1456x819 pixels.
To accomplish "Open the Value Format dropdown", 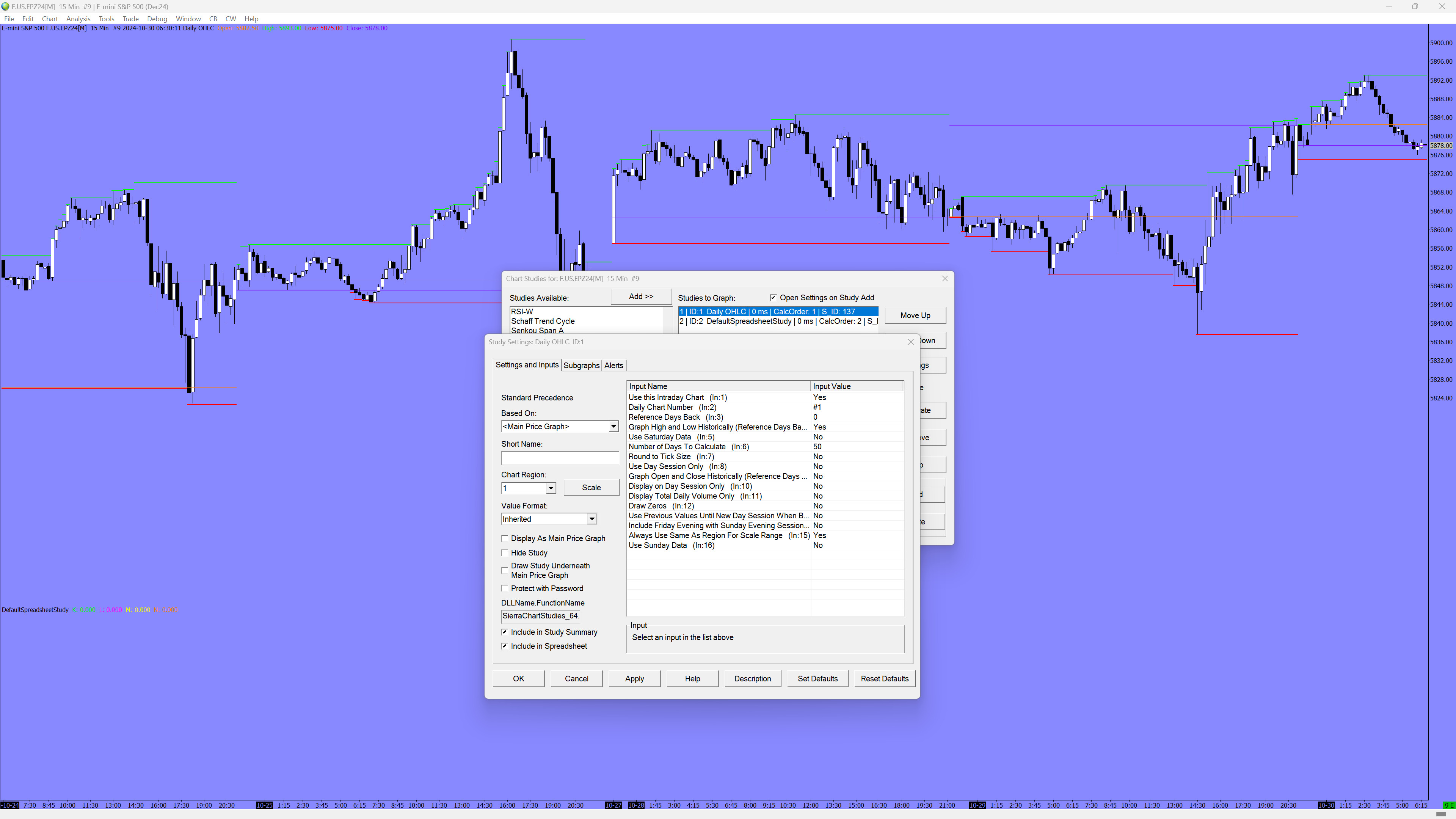I will click(x=592, y=519).
